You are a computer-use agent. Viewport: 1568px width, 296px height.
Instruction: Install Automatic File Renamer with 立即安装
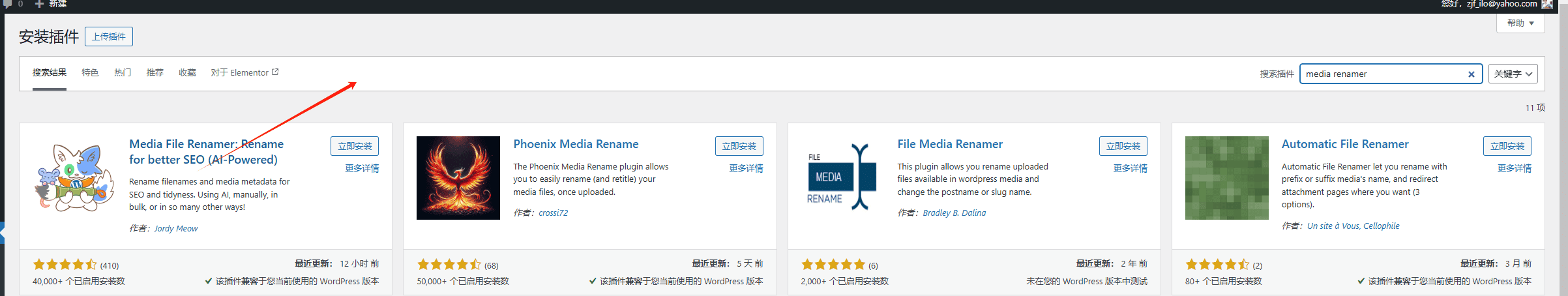tap(1507, 146)
